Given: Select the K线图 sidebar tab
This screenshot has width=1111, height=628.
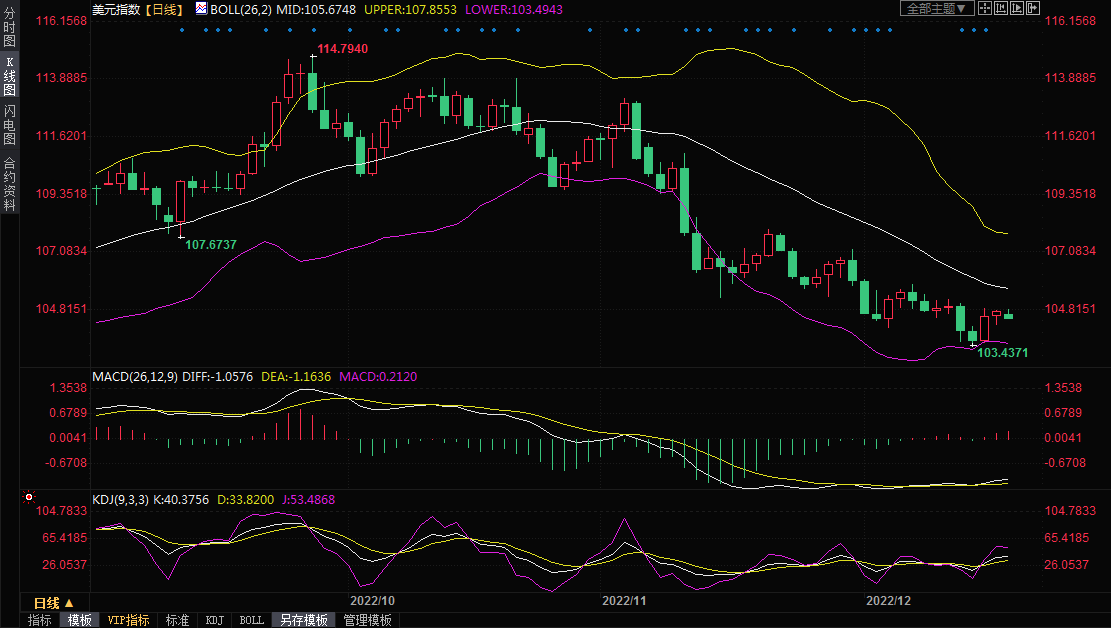Looking at the screenshot, I should click(9, 76).
